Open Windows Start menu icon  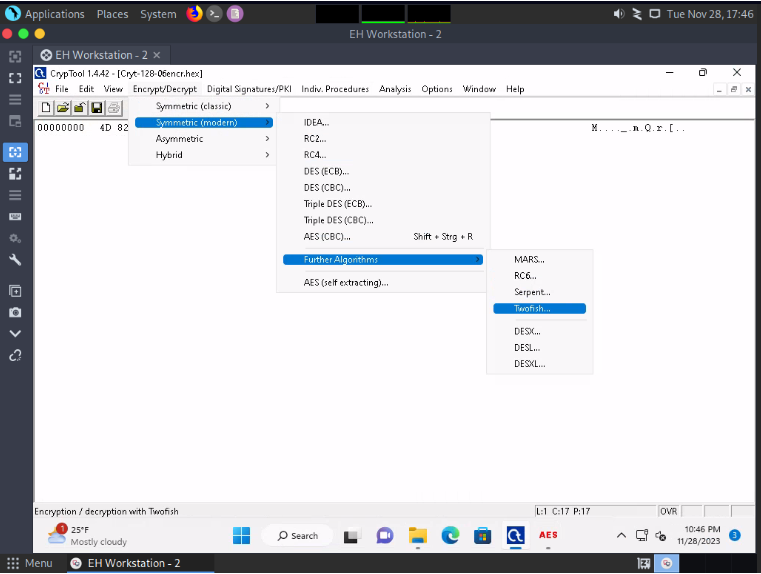241,536
